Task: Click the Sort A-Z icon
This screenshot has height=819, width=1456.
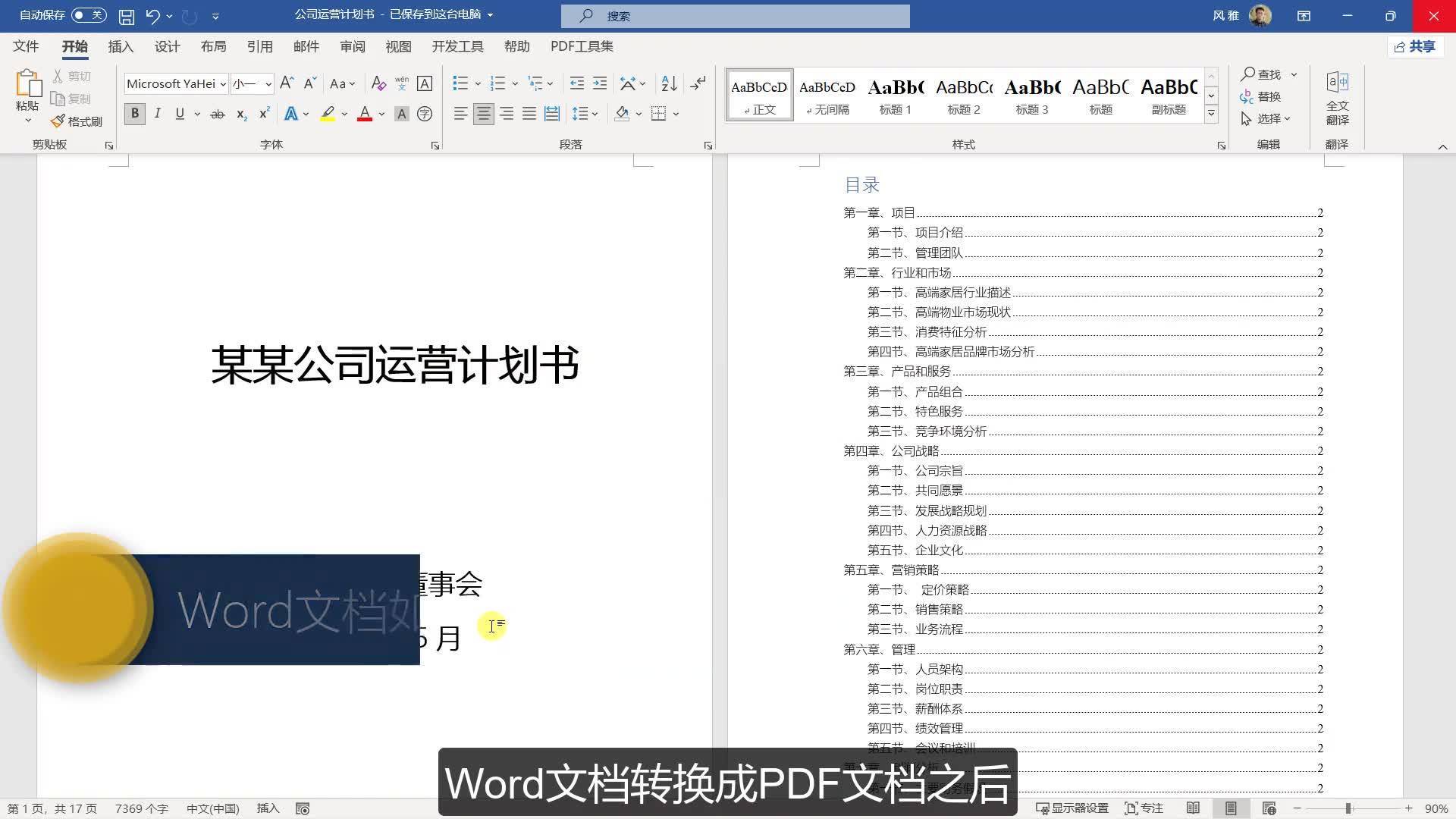Action: coord(669,83)
